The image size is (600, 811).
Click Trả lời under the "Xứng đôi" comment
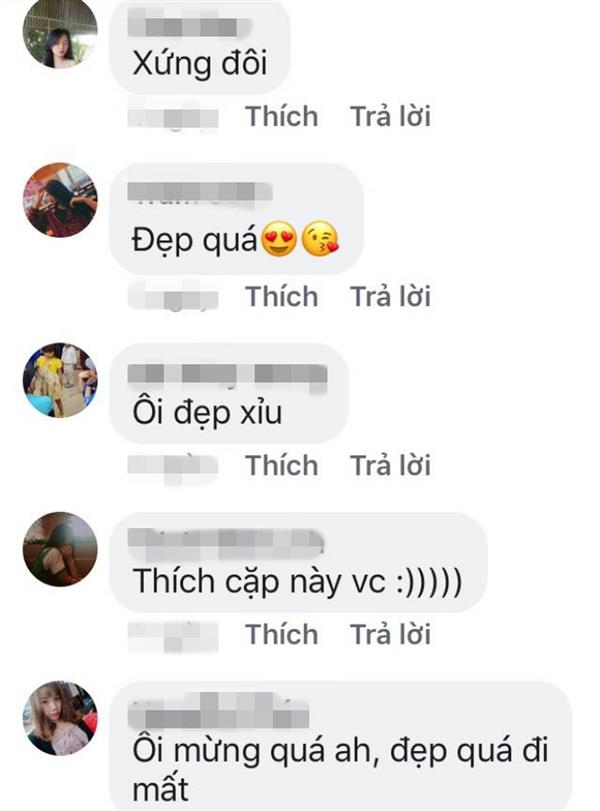pos(391,116)
